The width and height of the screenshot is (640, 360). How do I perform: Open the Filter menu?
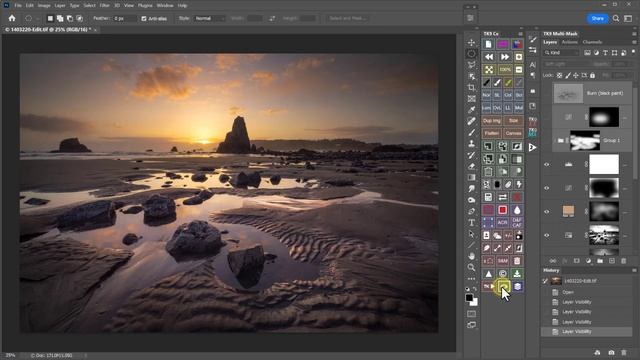tap(104, 5)
